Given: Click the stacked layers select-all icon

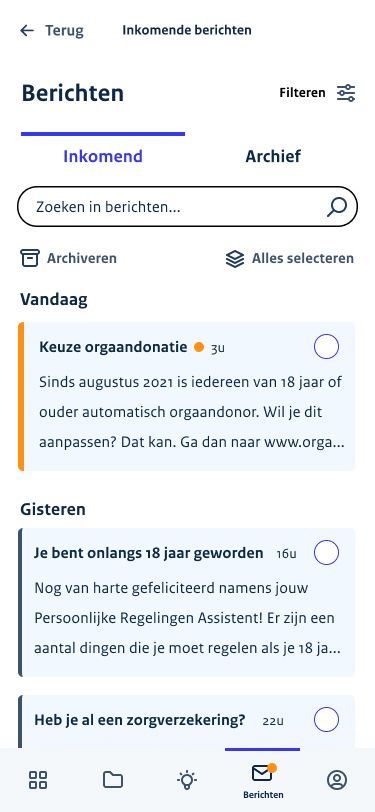Looking at the screenshot, I should click(x=235, y=258).
